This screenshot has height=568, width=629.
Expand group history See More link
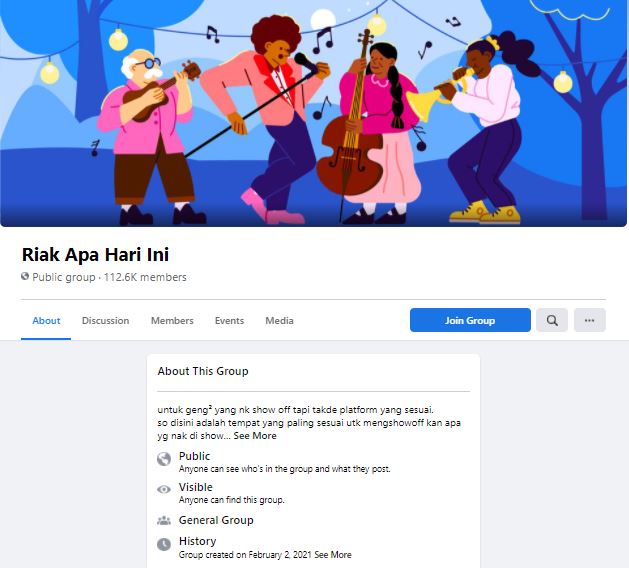coord(333,555)
